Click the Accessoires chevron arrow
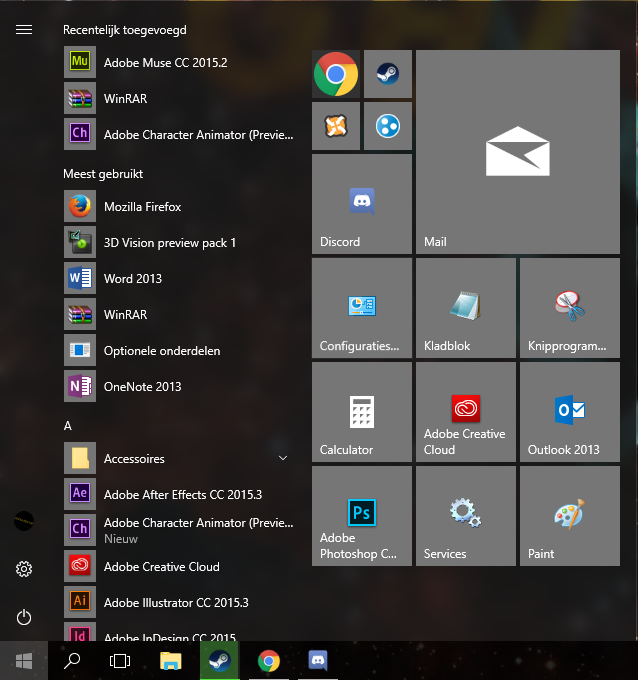 click(x=283, y=458)
